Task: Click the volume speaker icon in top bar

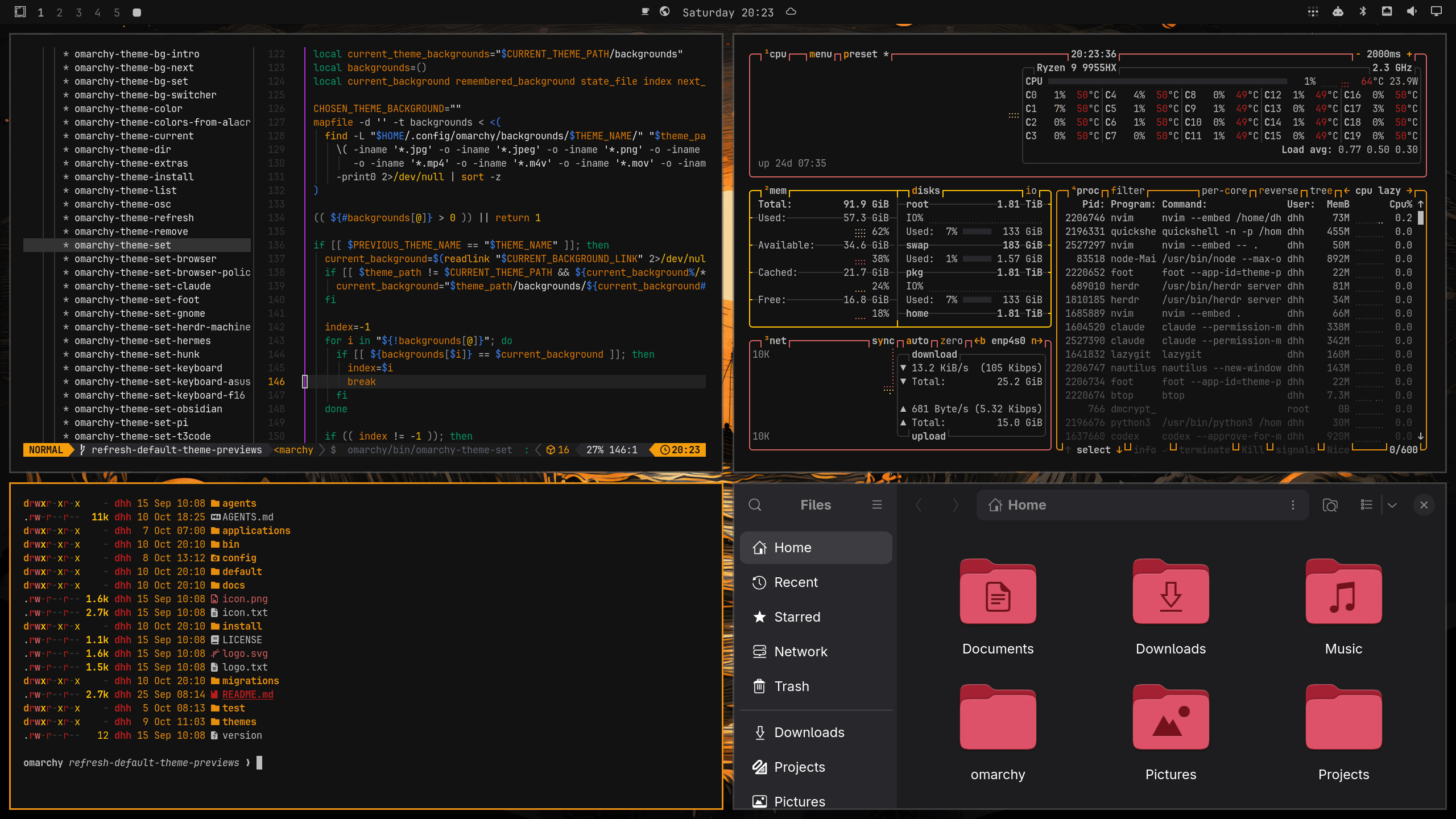Action: click(x=1412, y=11)
